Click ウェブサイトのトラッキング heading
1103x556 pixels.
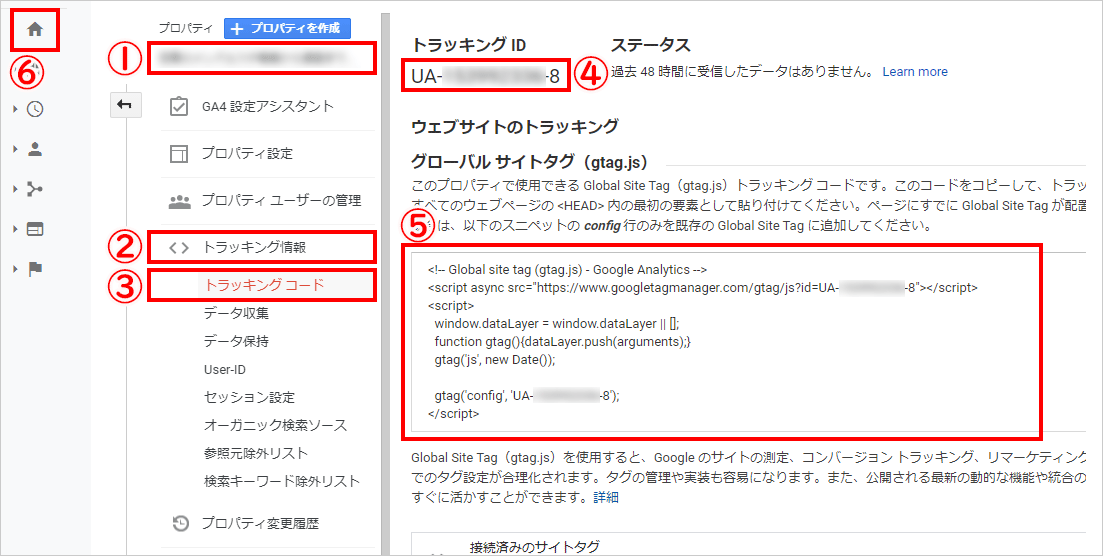pyautogui.click(x=515, y=127)
